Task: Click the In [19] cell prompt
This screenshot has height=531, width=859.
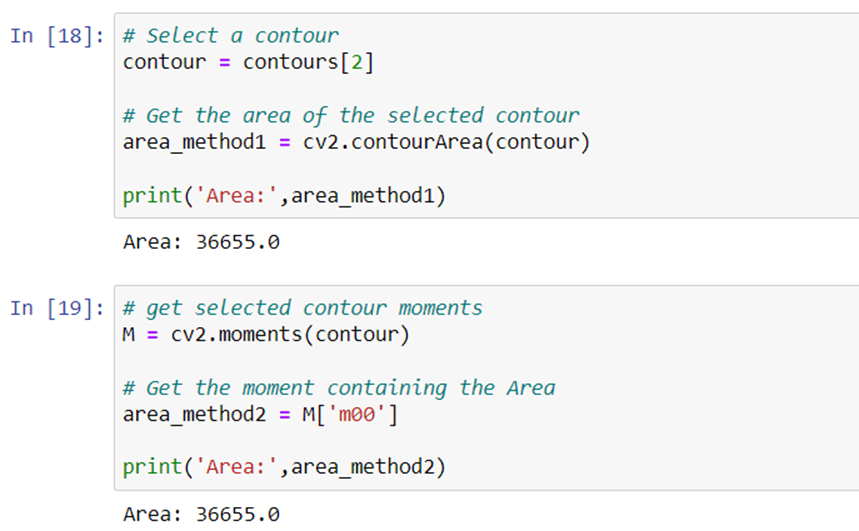Action: 57,308
